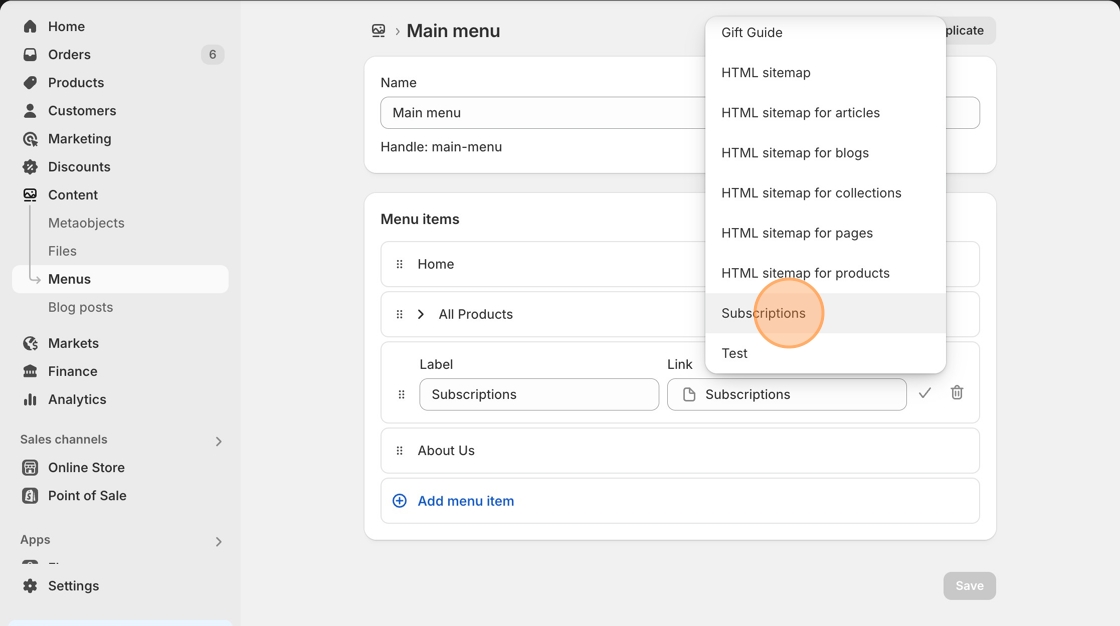Click Add menu item link

465,501
